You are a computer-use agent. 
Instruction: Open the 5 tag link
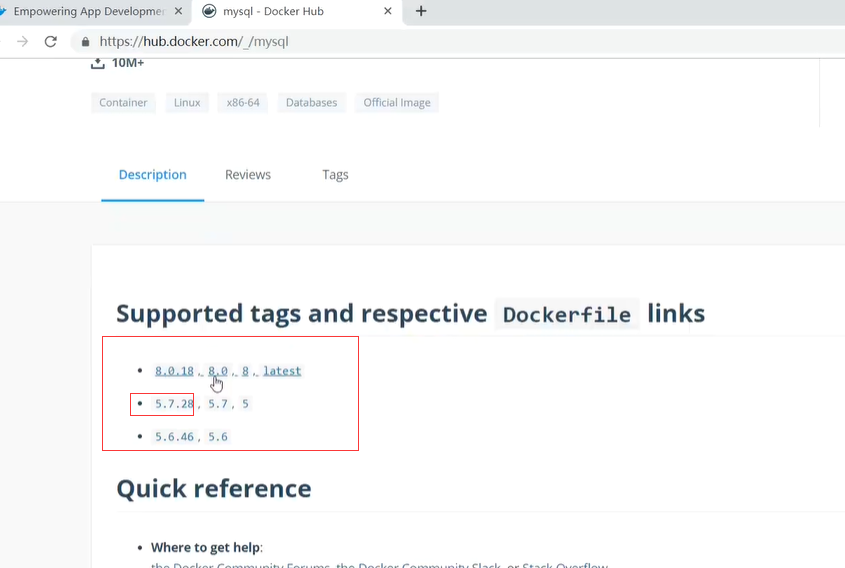click(245, 404)
